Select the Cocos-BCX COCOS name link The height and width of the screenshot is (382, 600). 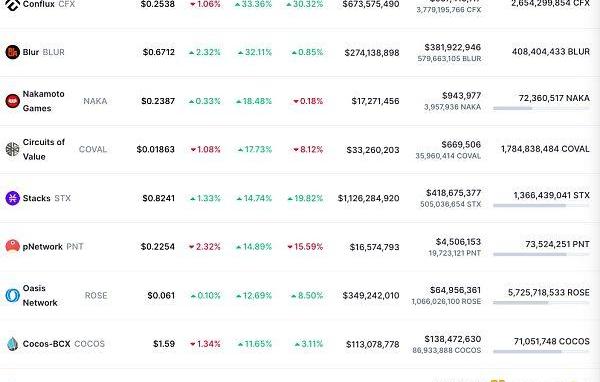tap(64, 344)
